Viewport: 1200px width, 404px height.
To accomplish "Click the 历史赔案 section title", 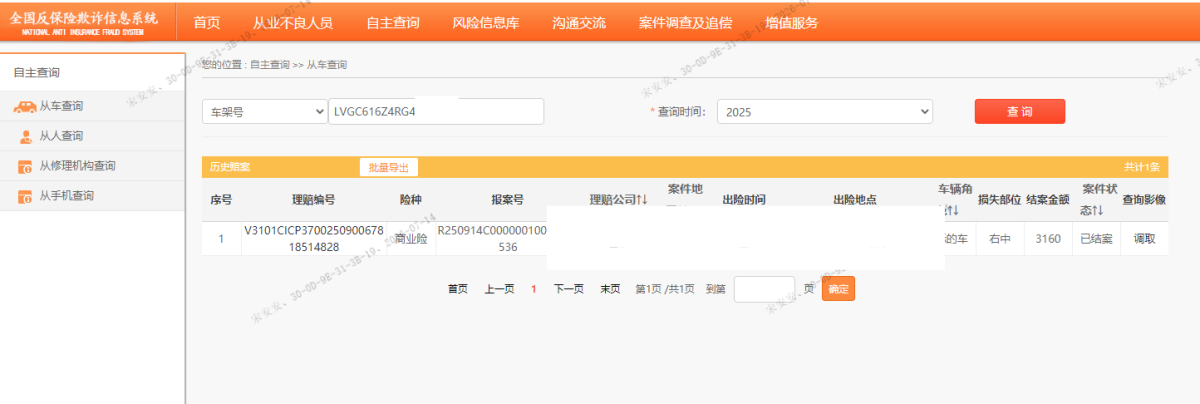I will pos(230,167).
